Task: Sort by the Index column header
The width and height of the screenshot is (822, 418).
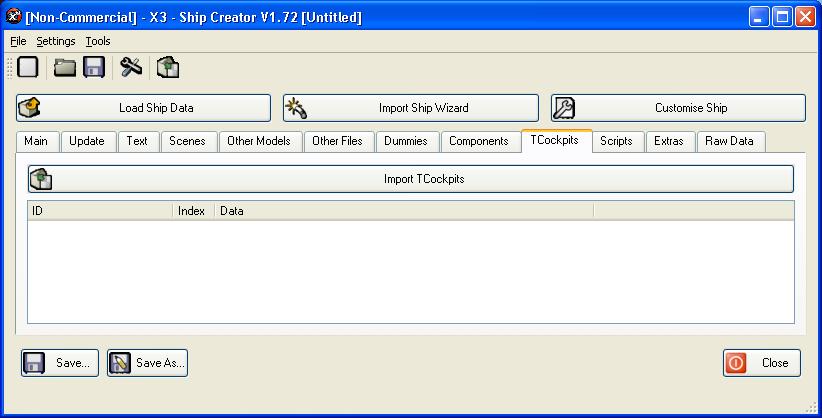Action: [x=193, y=211]
